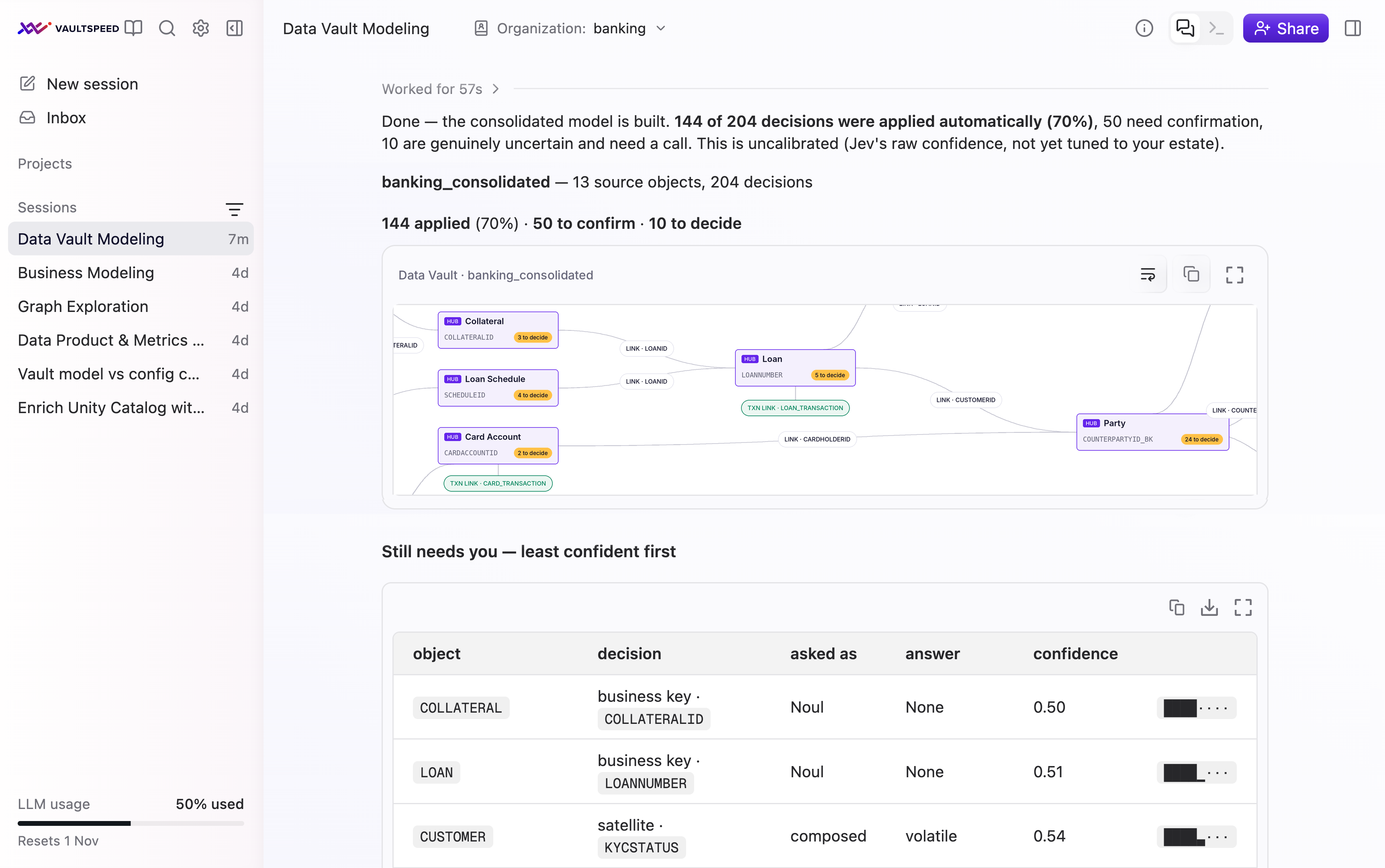Switch to chat view icon
The height and width of the screenshot is (868, 1385).
pyautogui.click(x=1185, y=28)
